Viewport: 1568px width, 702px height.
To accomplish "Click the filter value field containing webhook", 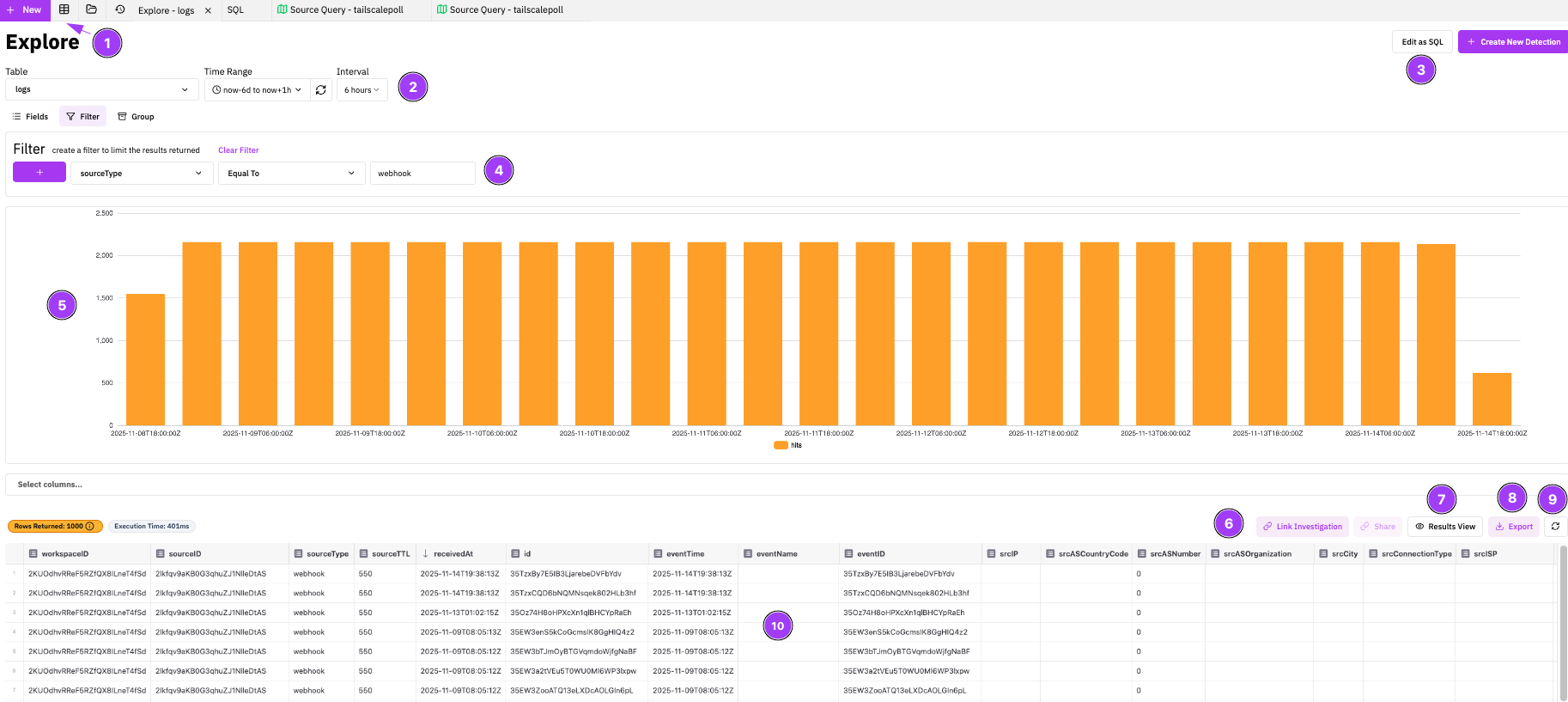I will [422, 174].
